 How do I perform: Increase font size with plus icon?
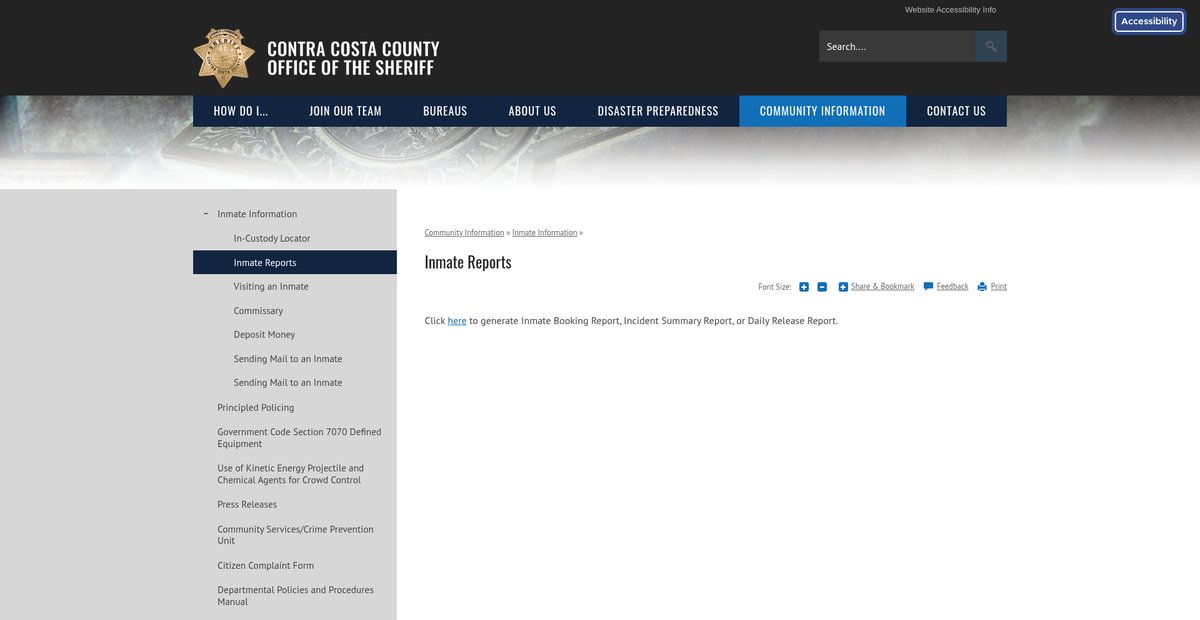click(804, 287)
